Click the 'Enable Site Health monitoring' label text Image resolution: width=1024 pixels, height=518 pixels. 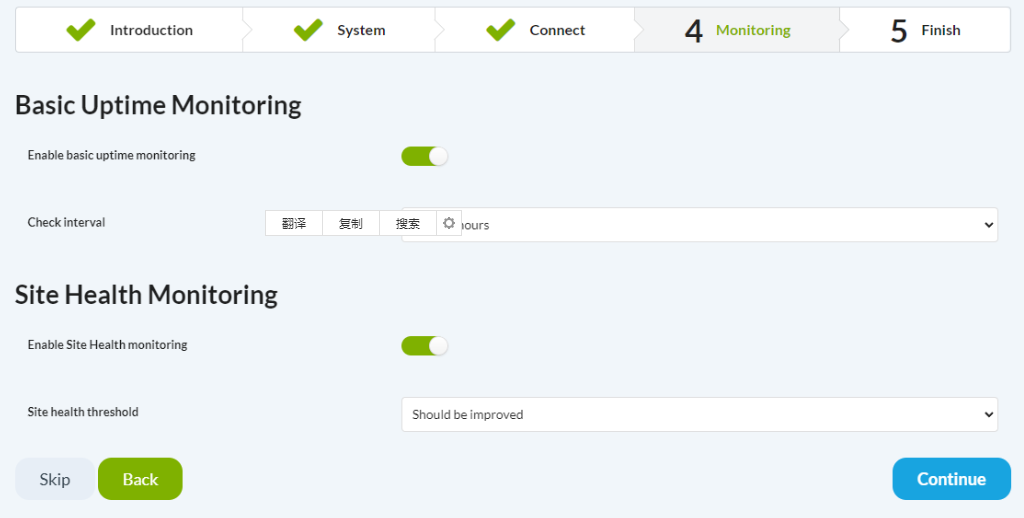(x=107, y=345)
